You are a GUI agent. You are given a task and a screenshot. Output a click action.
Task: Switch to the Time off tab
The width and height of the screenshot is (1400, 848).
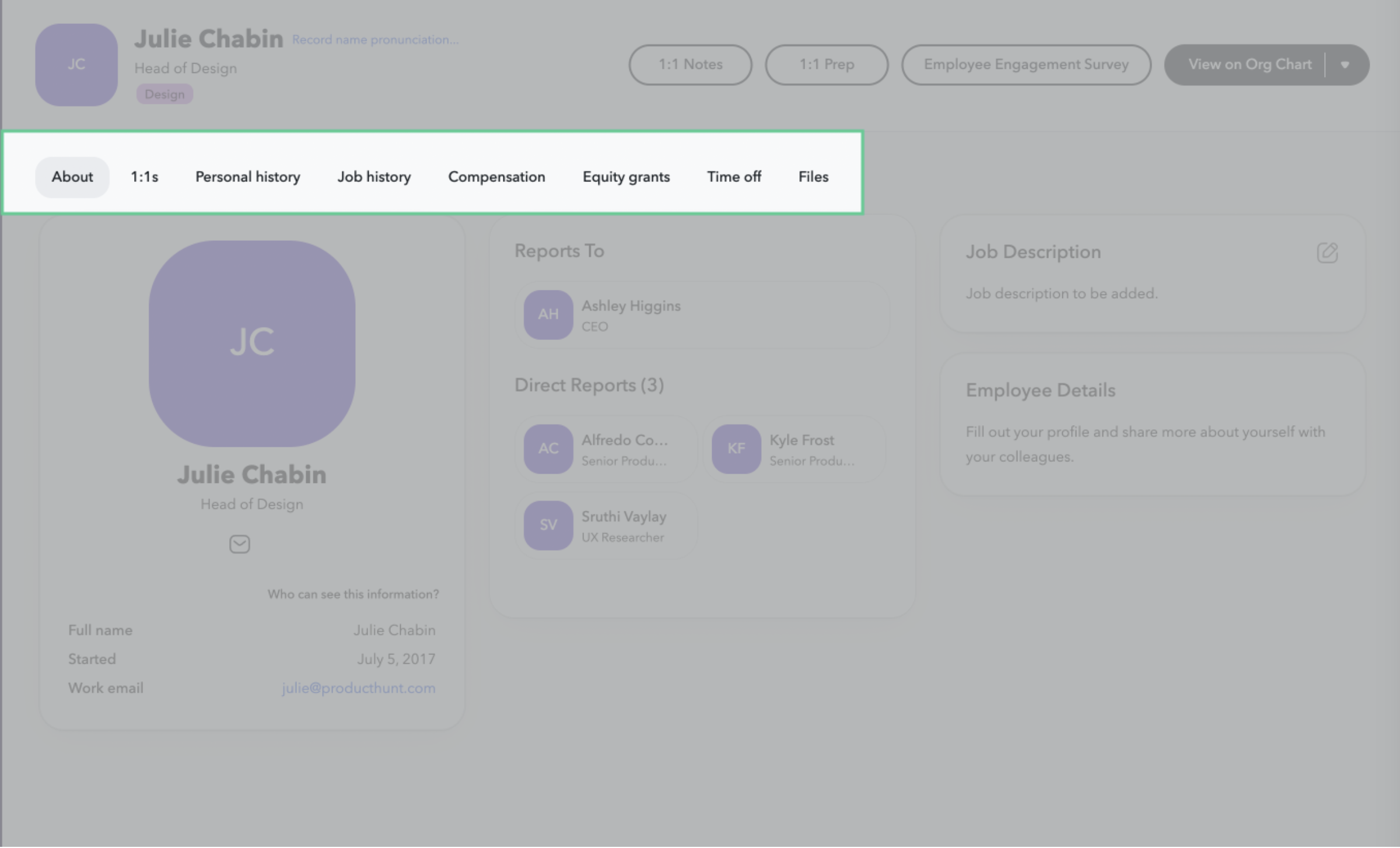click(x=734, y=177)
